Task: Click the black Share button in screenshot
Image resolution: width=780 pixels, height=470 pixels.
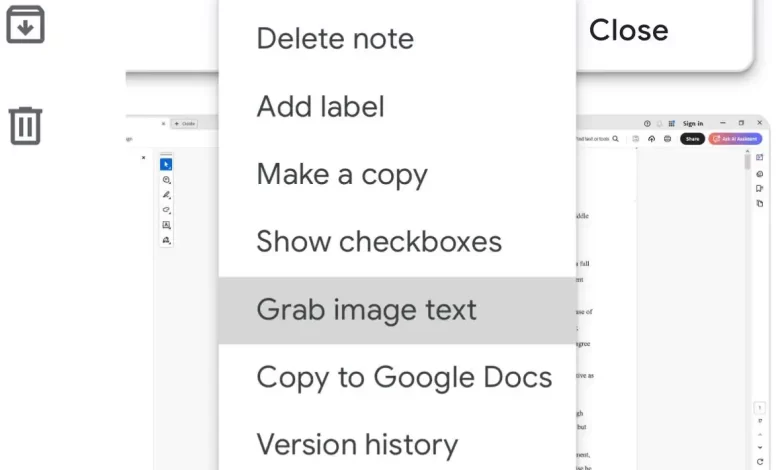Action: 692,139
